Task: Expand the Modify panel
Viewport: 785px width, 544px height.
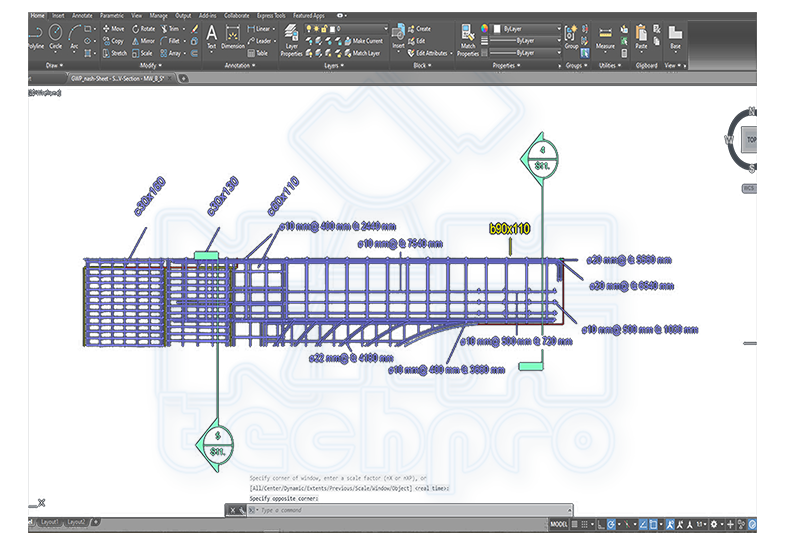Action: click(150, 66)
